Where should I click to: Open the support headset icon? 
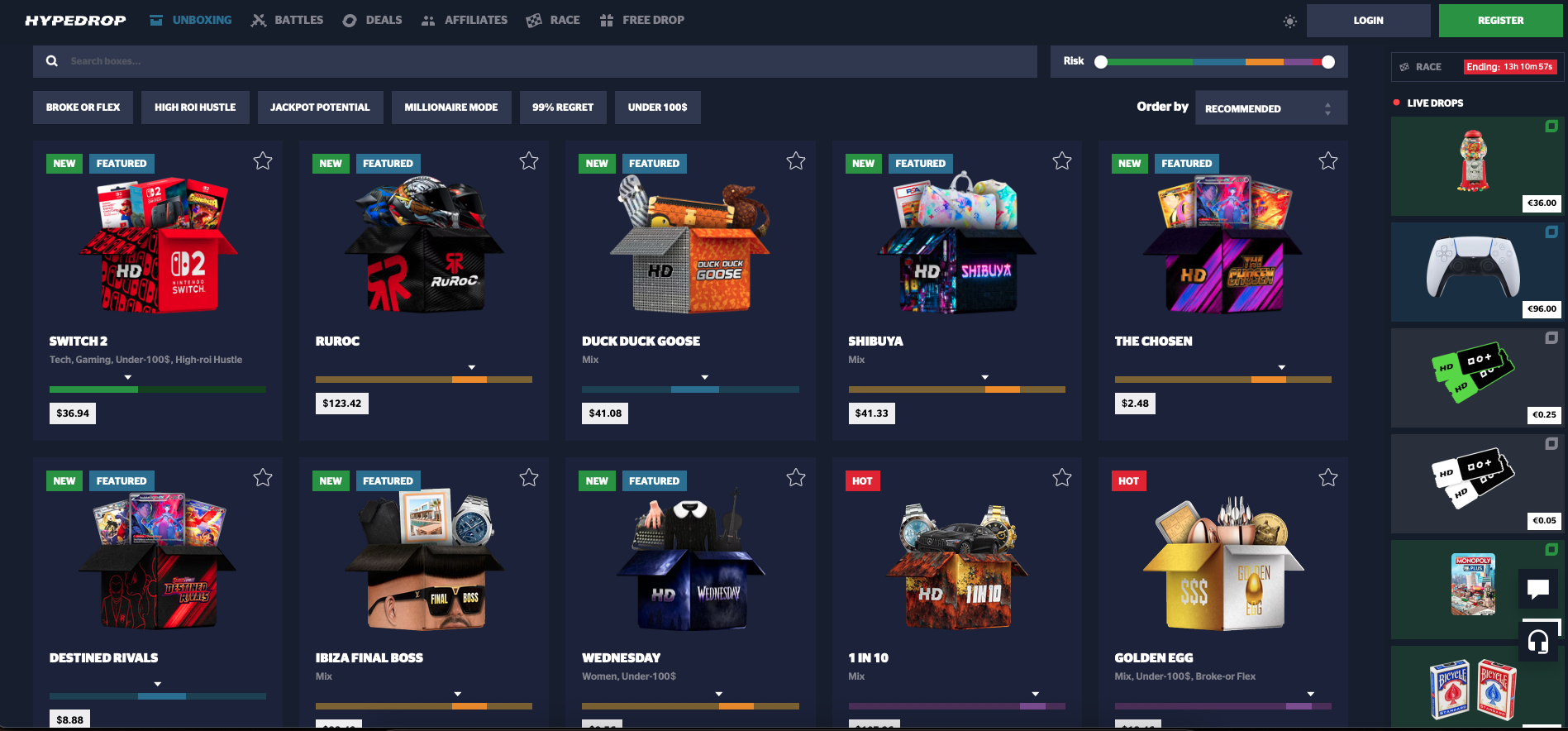click(1538, 641)
